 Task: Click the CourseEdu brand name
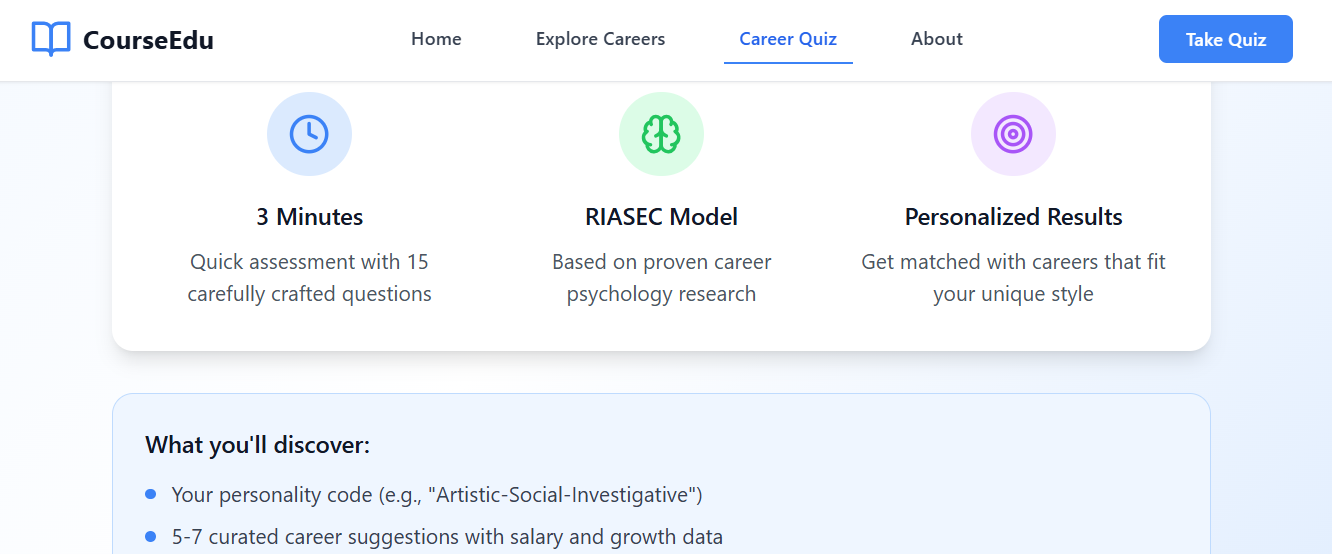pyautogui.click(x=148, y=40)
